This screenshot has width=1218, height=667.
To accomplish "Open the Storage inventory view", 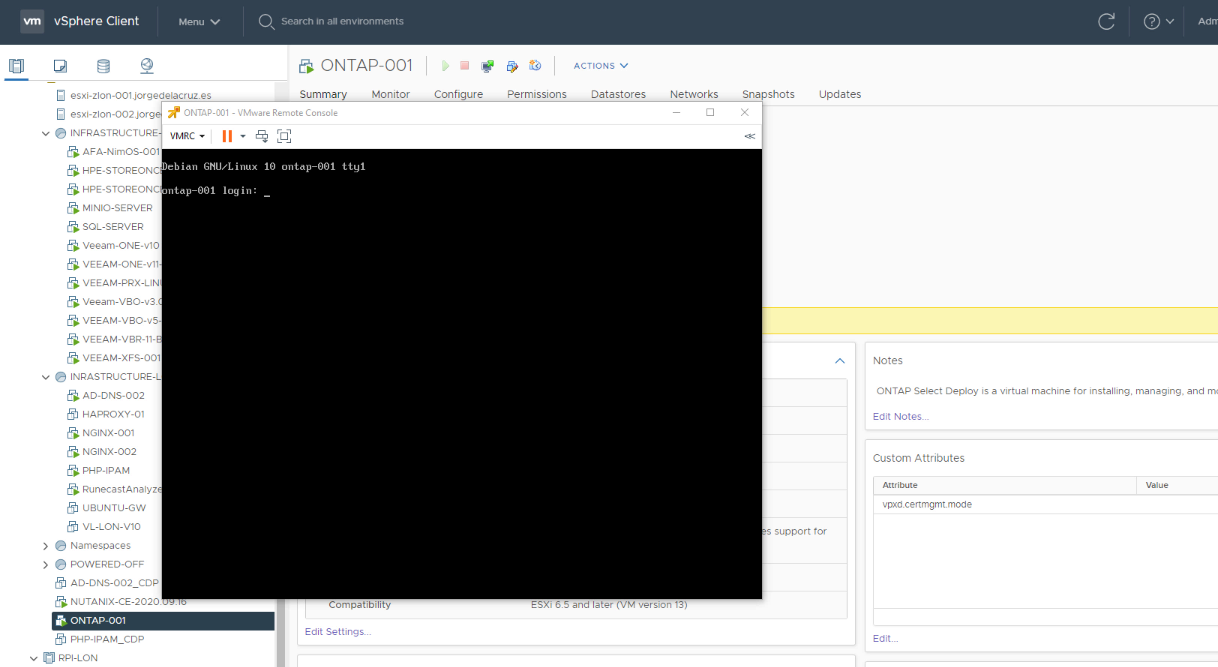I will [103, 66].
